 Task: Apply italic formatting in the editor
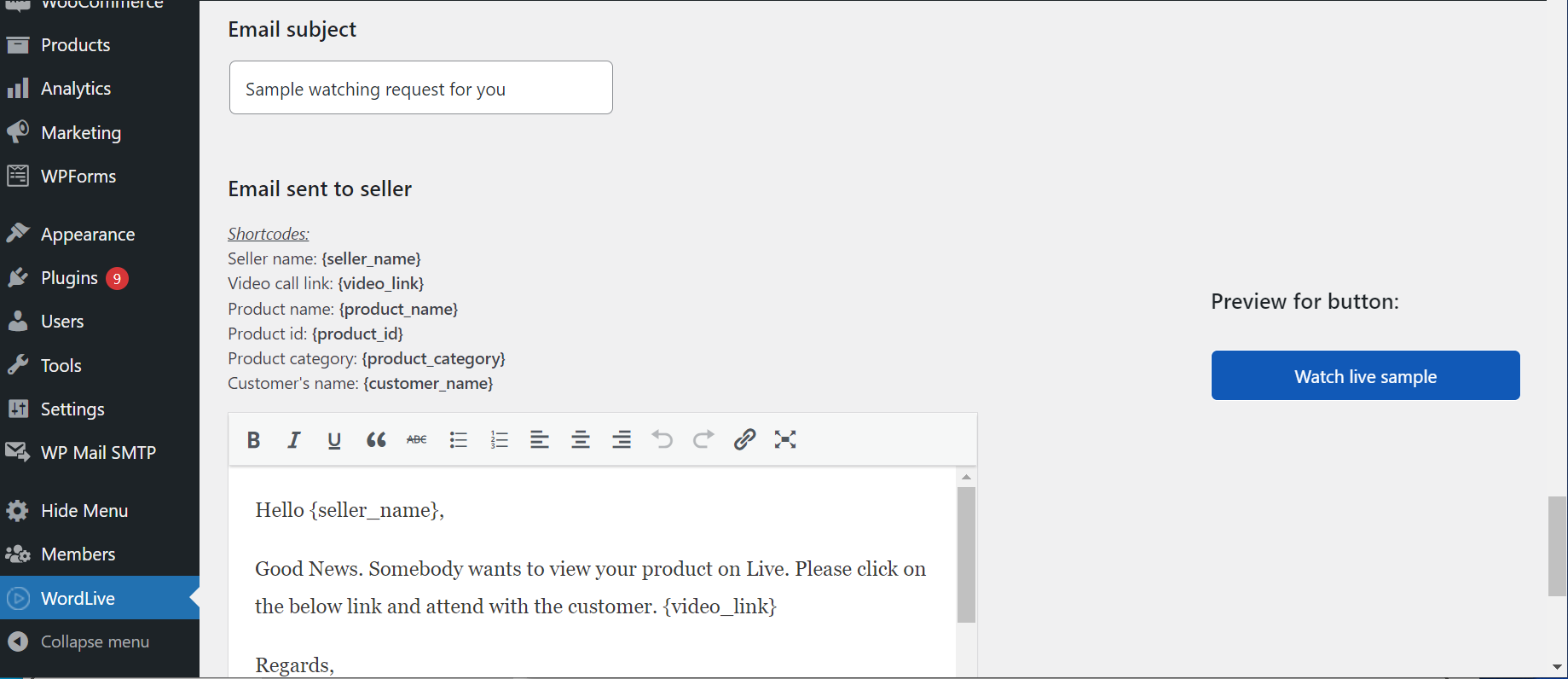tap(294, 440)
